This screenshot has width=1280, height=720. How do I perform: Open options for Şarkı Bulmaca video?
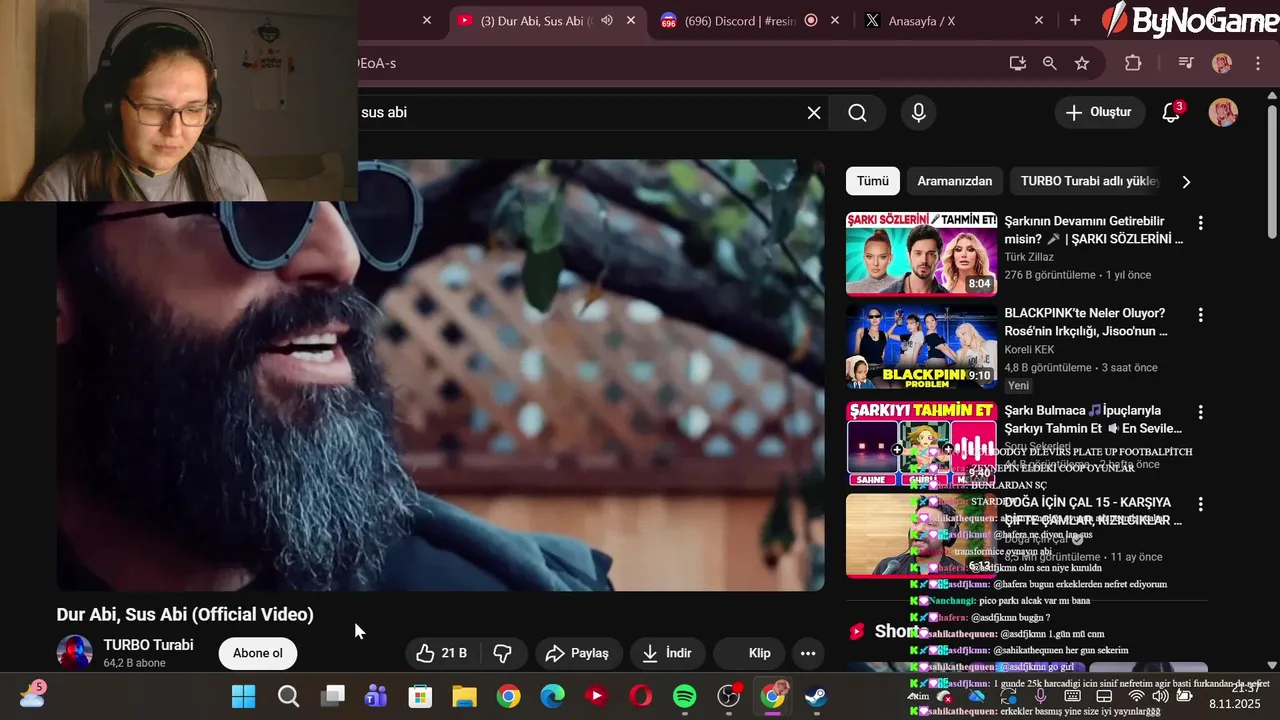pos(1200,412)
